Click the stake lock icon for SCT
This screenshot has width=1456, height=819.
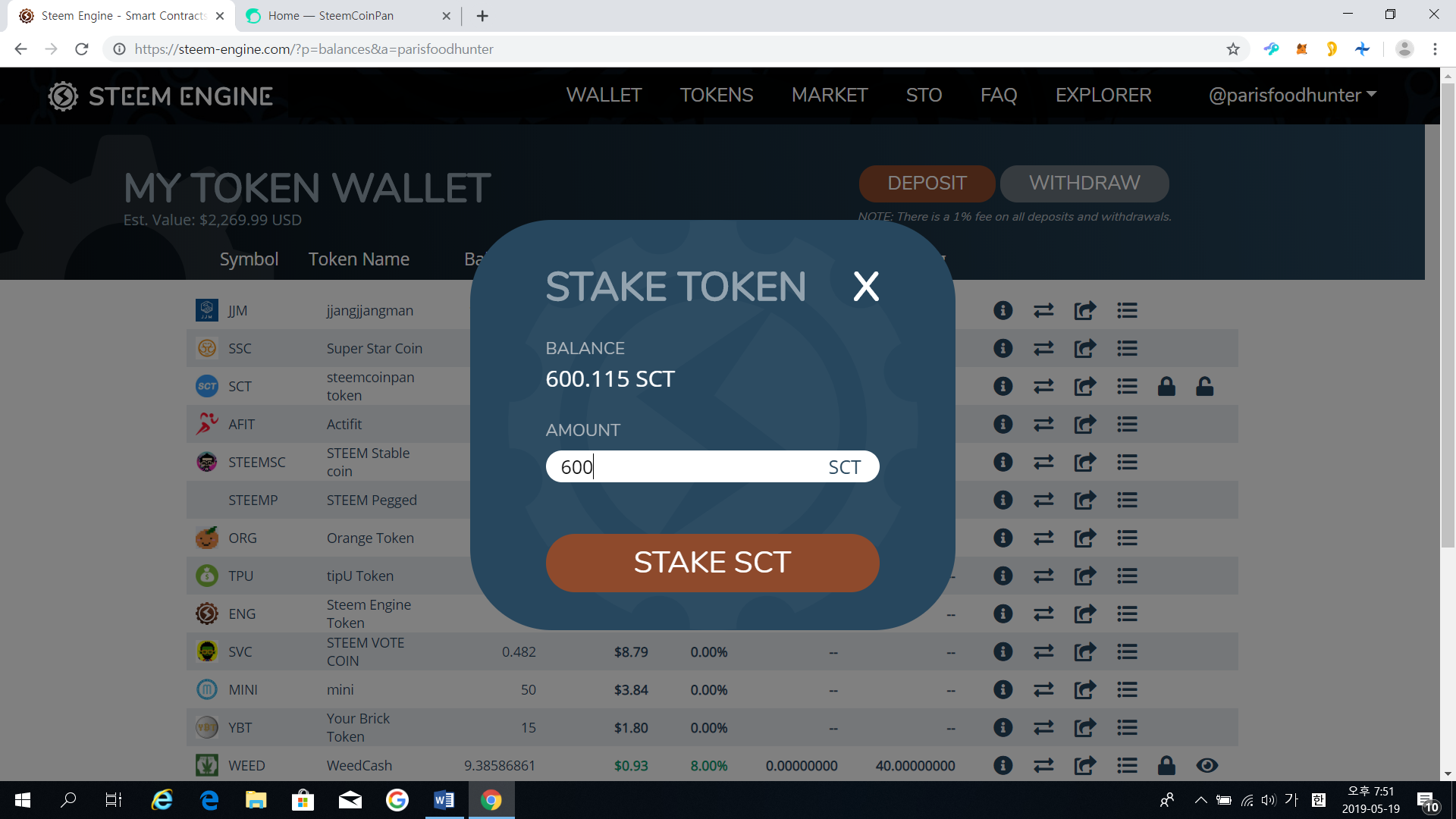coord(1166,387)
